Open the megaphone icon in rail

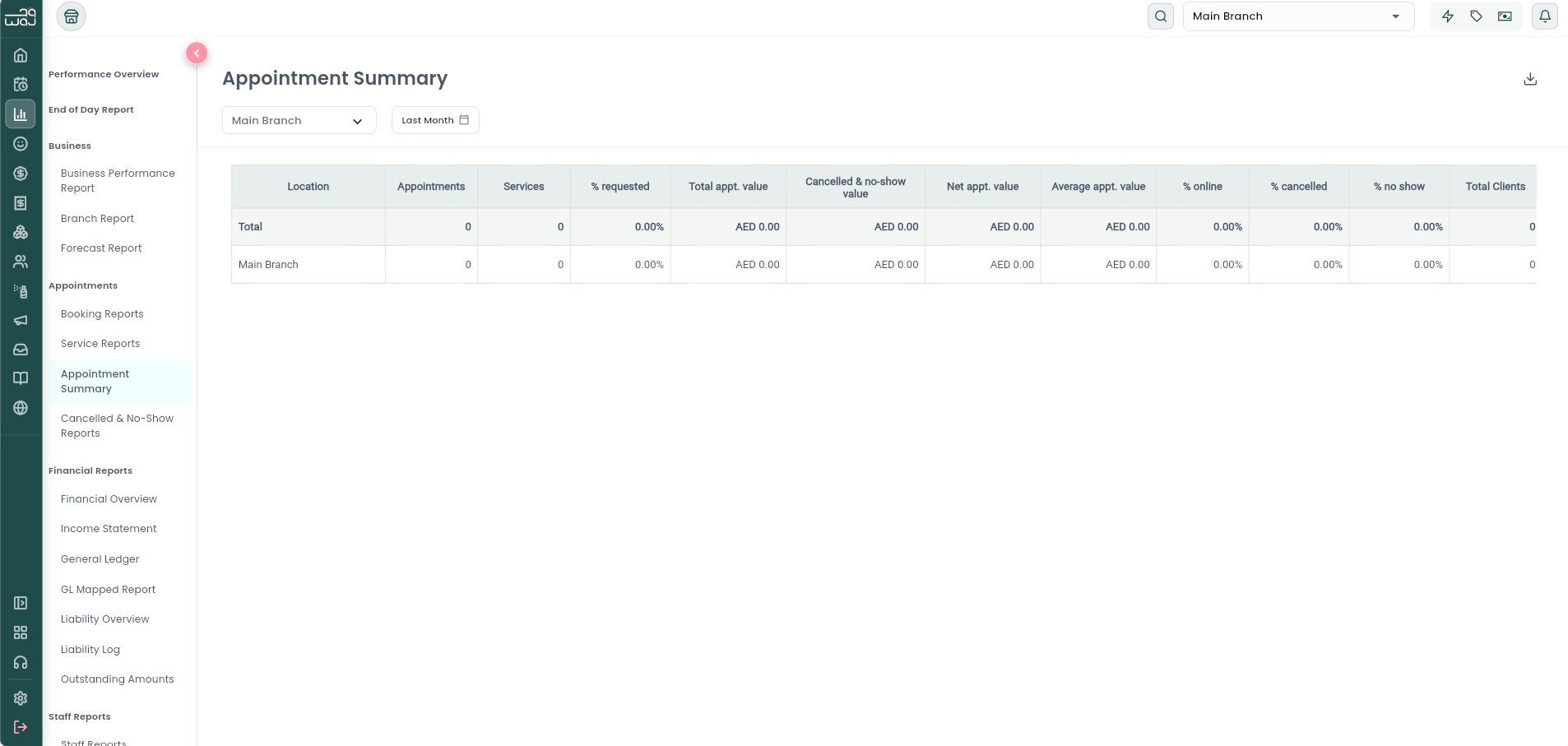(21, 320)
